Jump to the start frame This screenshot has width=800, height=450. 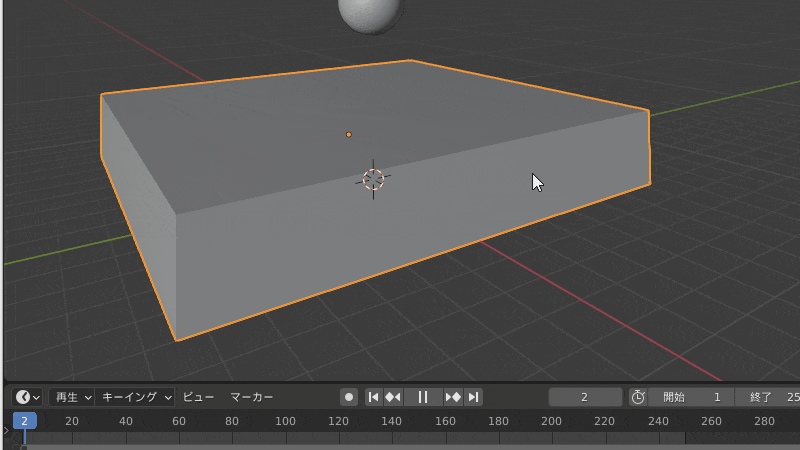coord(373,397)
